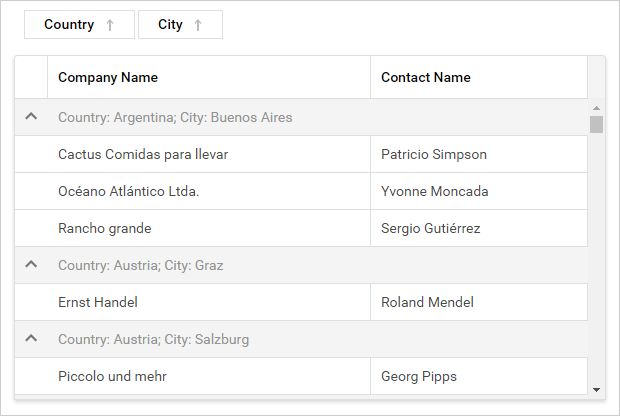
Task: Select the Cactus Comidas para llevar row
Action: (x=143, y=154)
